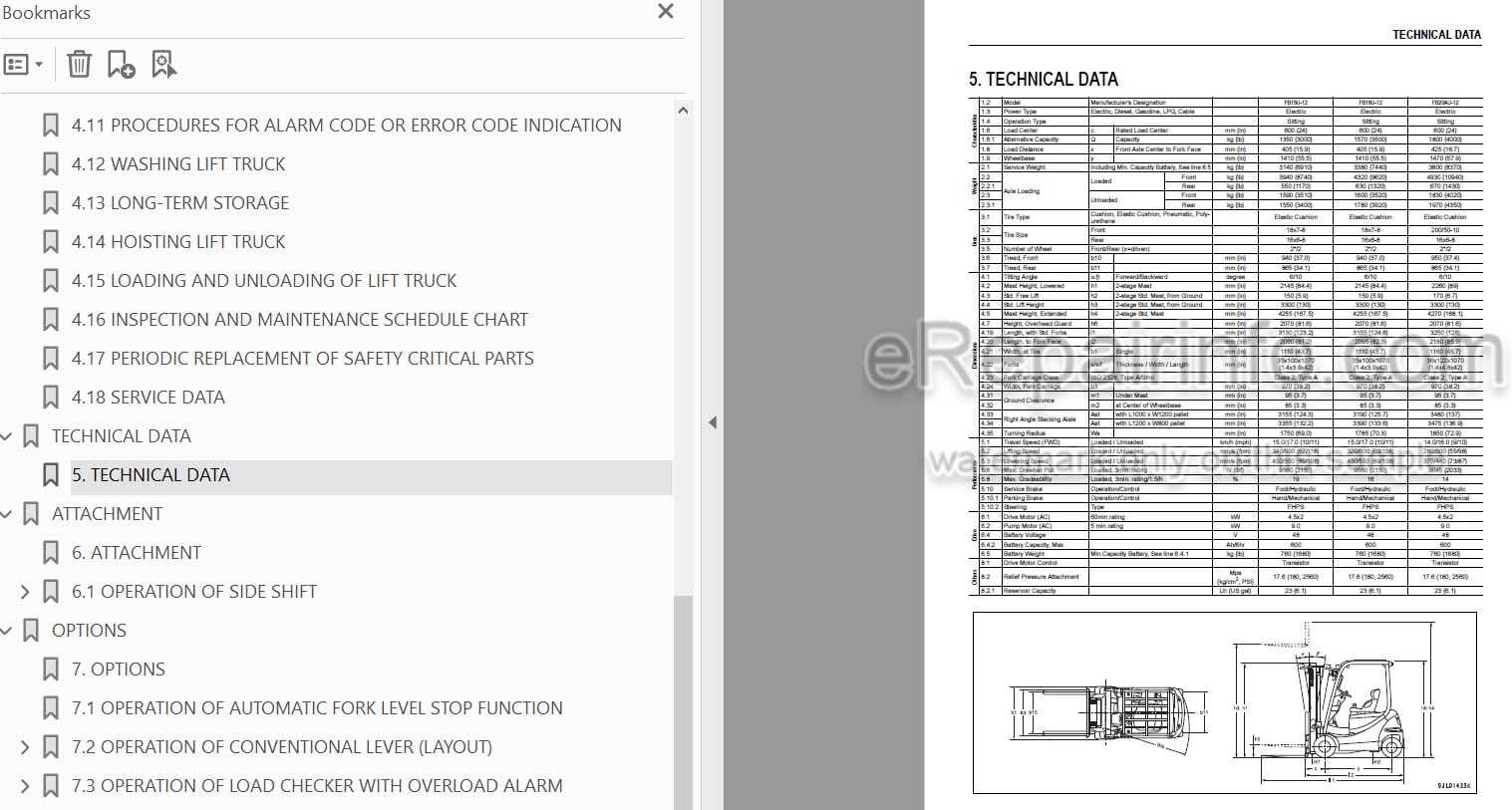Jump to 7. OPTIONS bookmark
Screen dimensions: 1512x810
click(119, 670)
